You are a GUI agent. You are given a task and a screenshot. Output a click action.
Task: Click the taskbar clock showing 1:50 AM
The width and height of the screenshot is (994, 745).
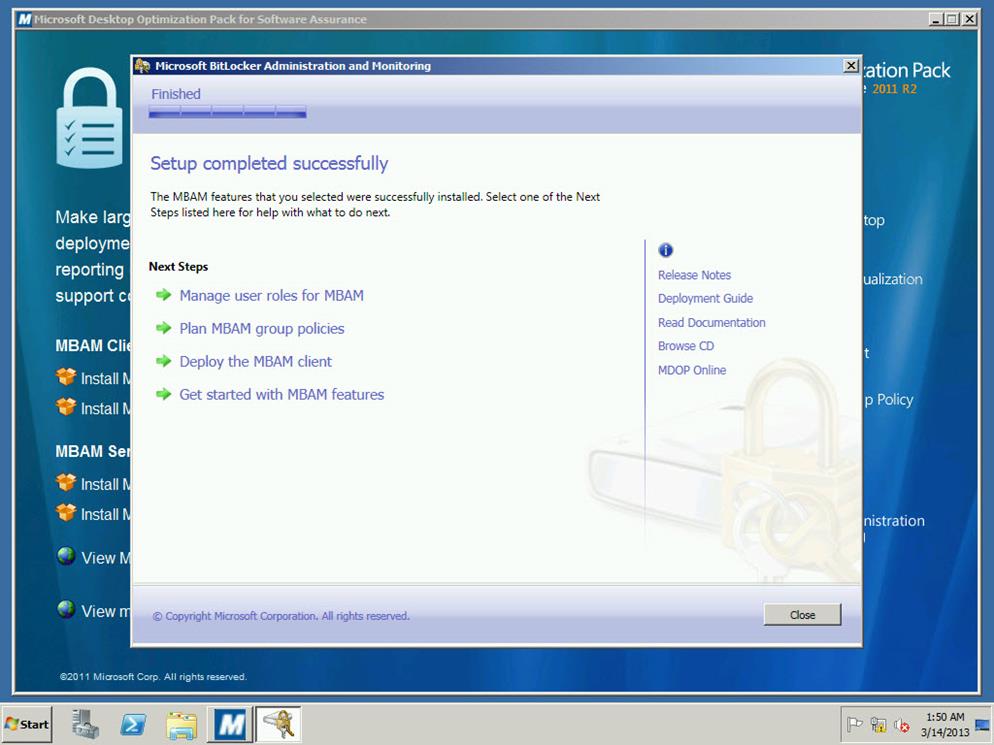(x=945, y=724)
